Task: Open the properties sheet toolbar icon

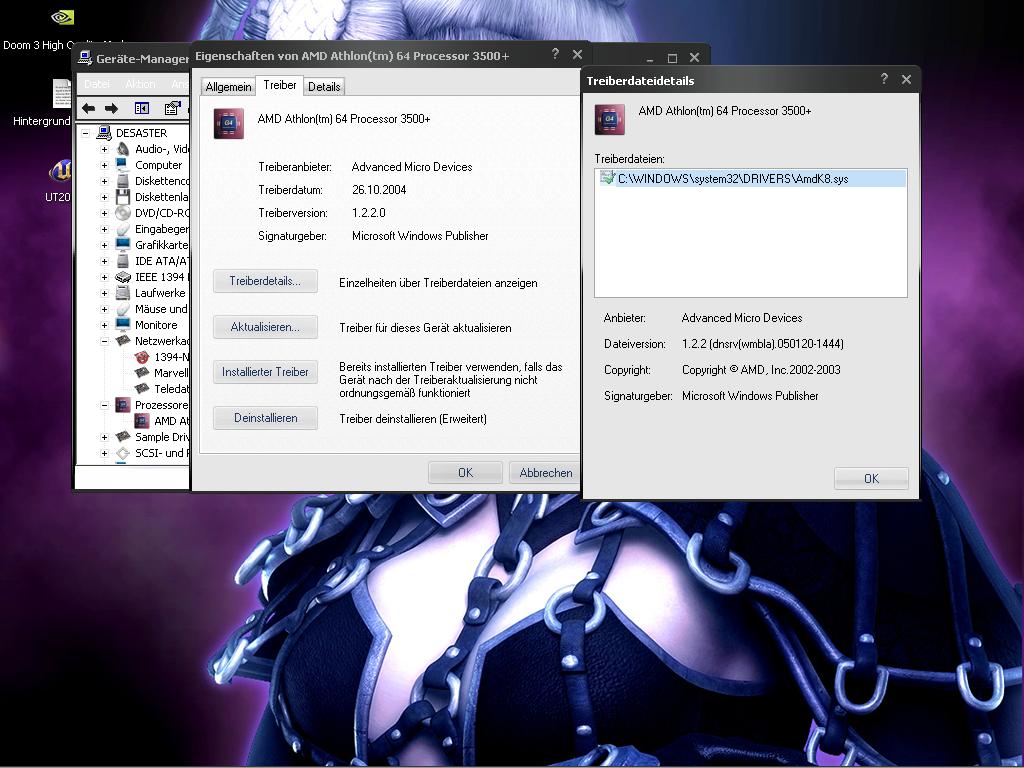Action: point(172,108)
